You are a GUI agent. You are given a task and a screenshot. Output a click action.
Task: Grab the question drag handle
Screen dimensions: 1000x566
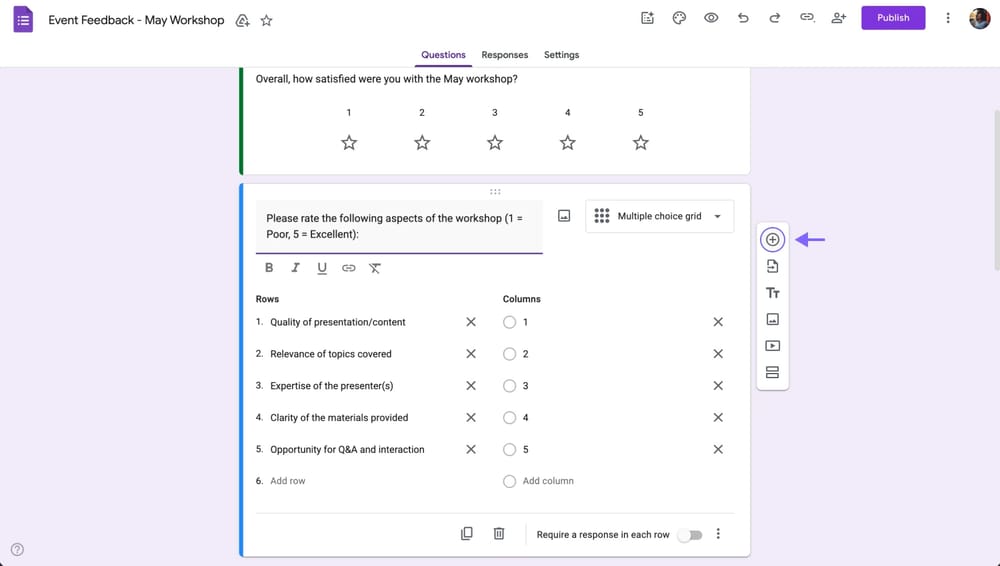click(495, 191)
